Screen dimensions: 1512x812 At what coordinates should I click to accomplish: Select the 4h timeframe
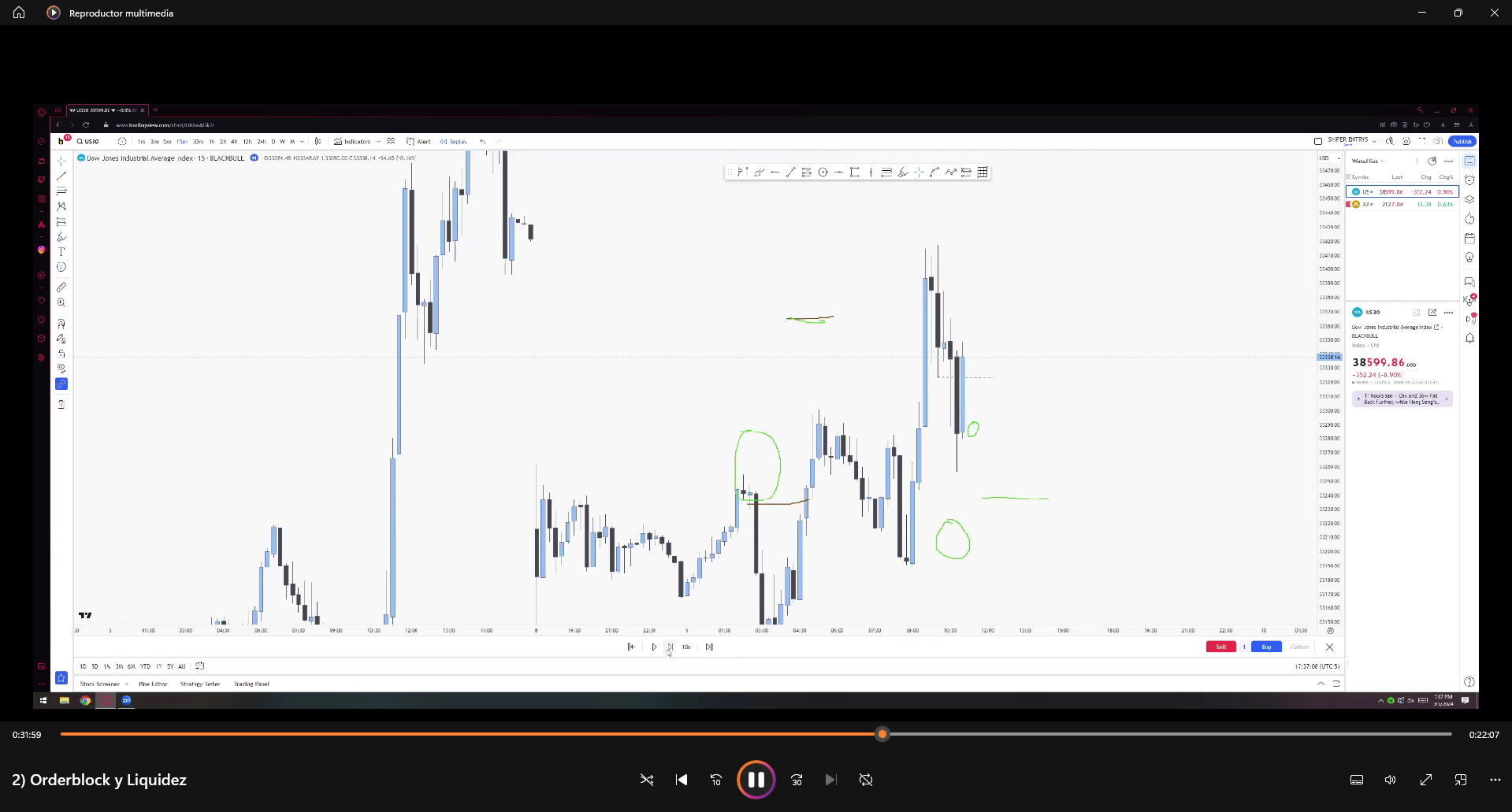pyautogui.click(x=234, y=142)
